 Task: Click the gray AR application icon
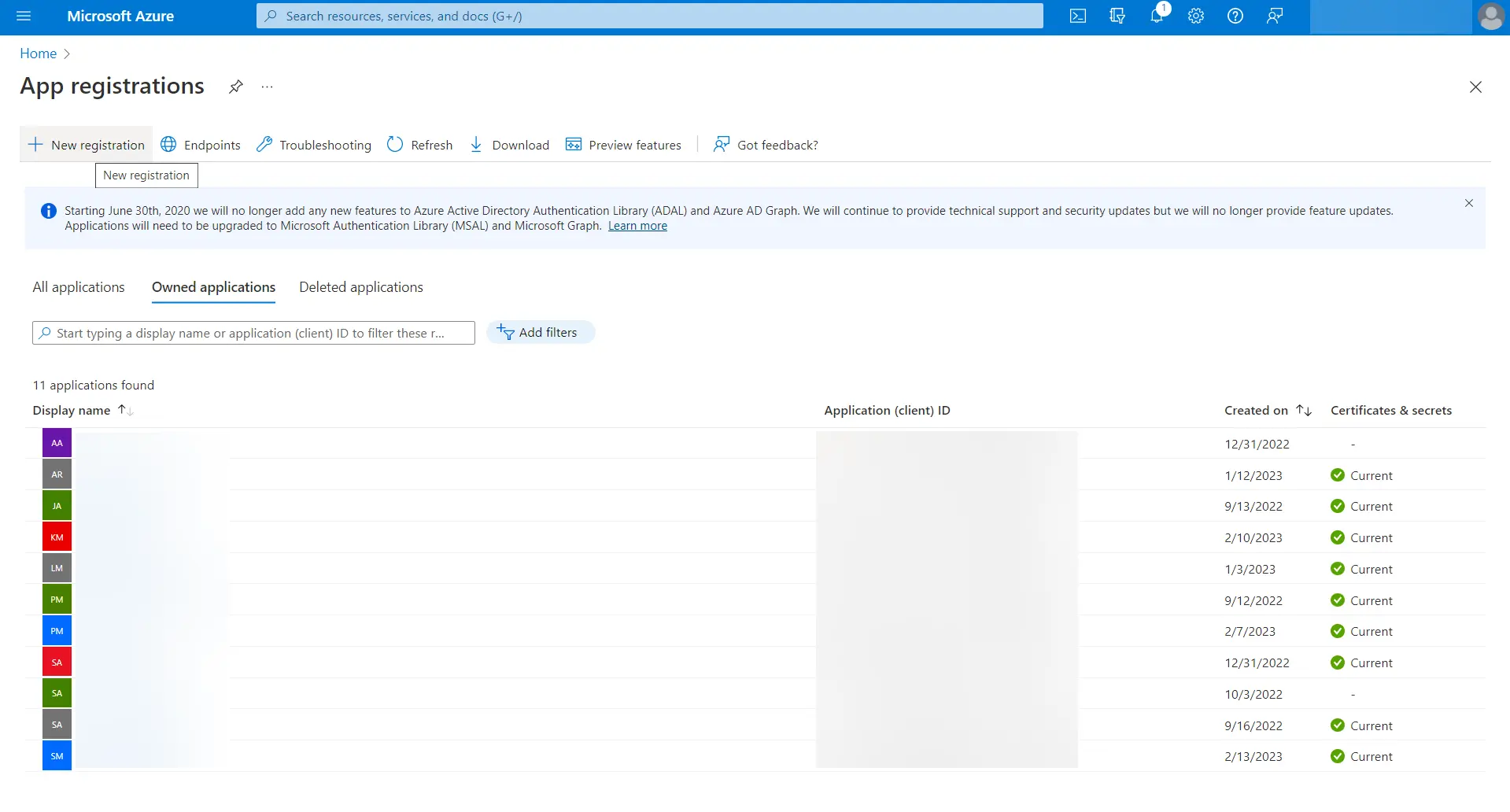click(x=57, y=474)
